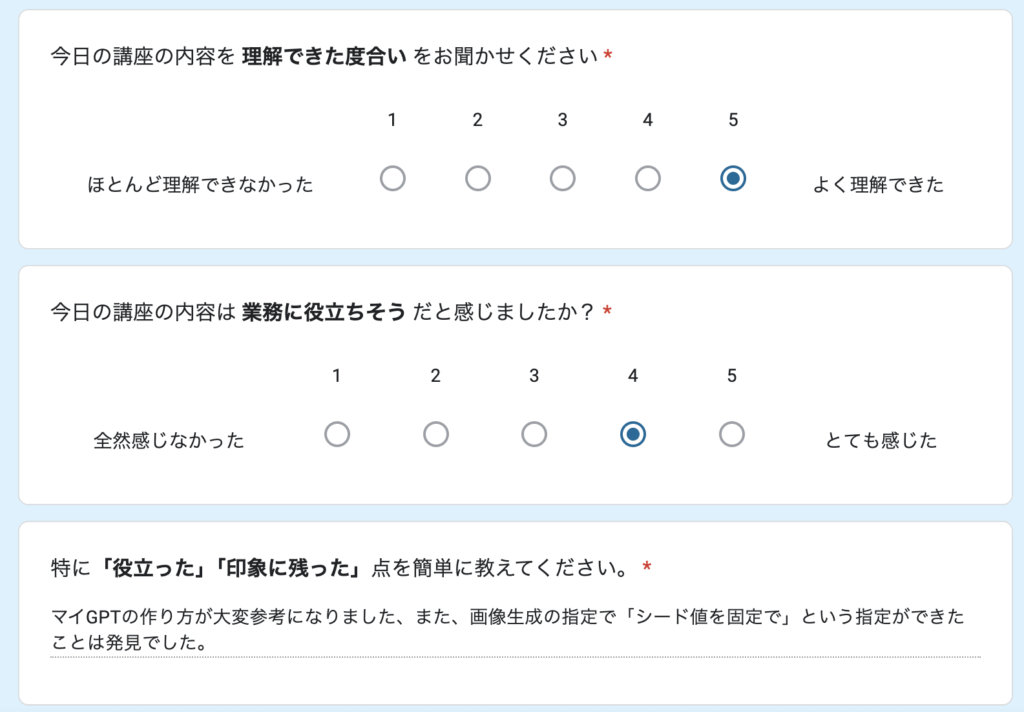Click selected rating 5 radio for understanding
This screenshot has height=712, width=1024.
point(733,179)
